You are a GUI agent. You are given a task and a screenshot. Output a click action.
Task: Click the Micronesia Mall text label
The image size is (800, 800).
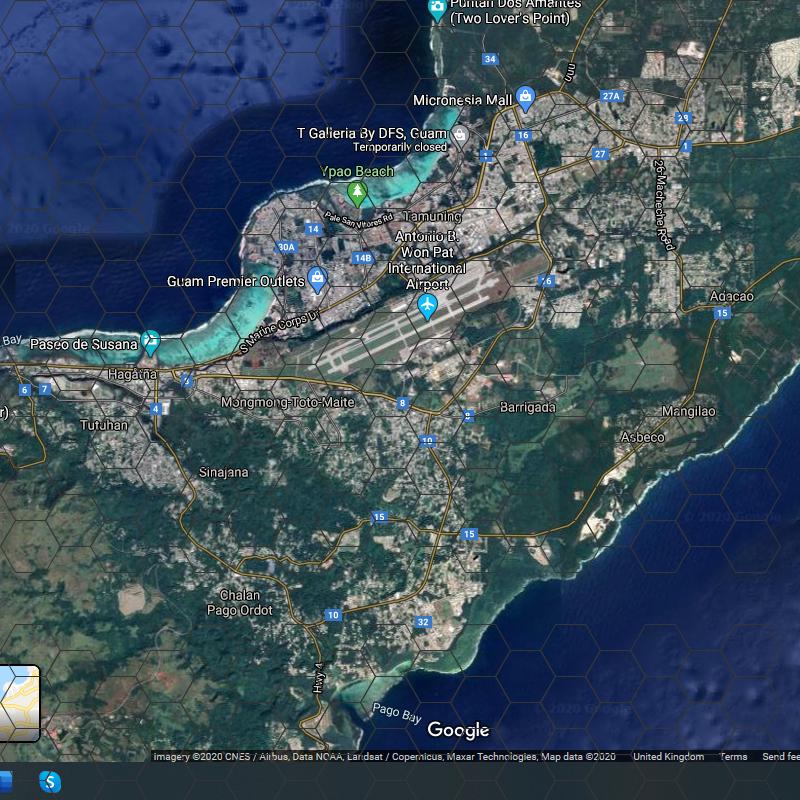(x=462, y=100)
